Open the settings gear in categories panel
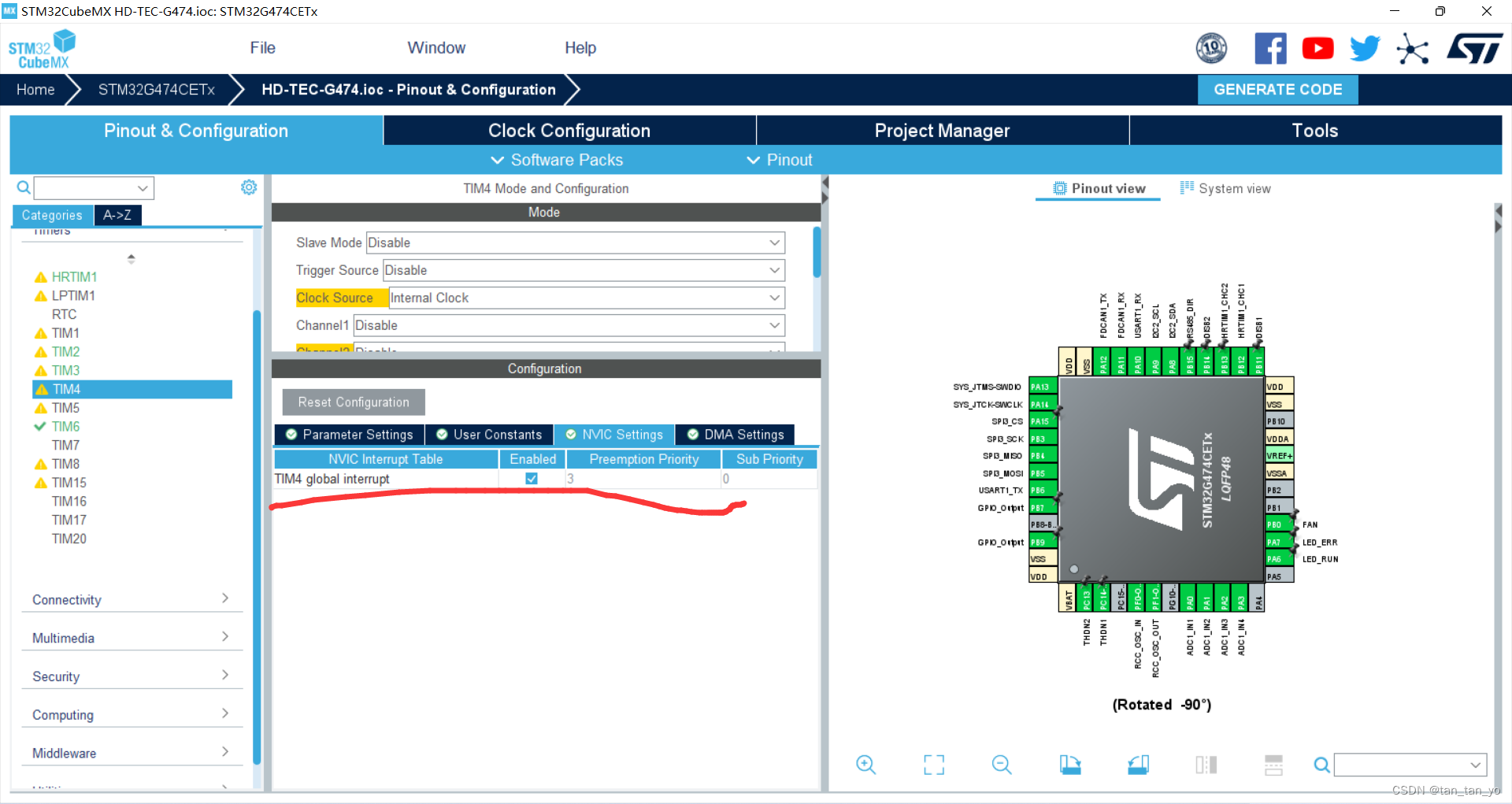 (x=249, y=187)
